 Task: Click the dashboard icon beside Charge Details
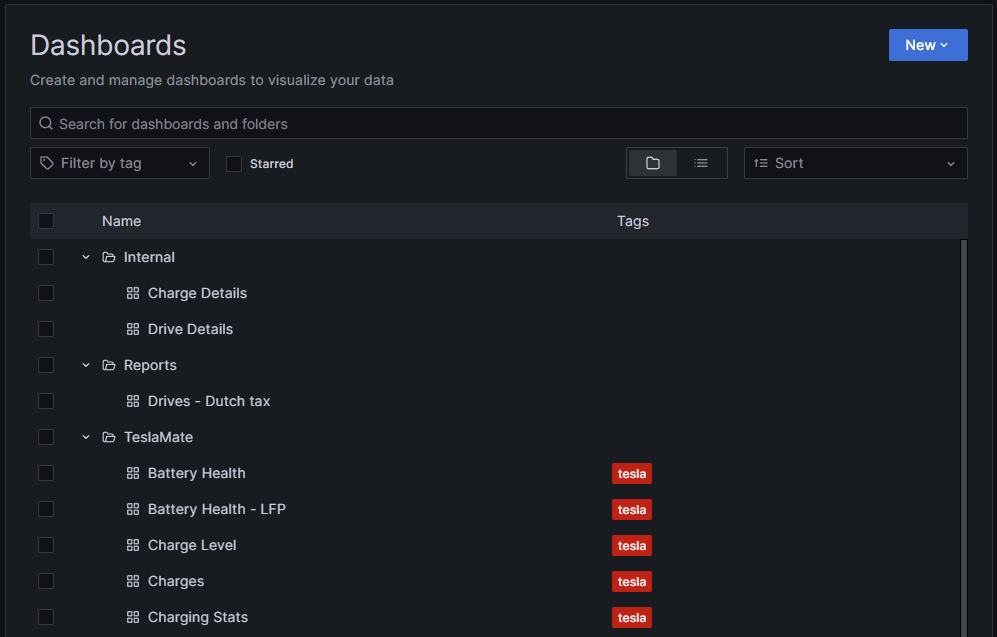(x=133, y=293)
